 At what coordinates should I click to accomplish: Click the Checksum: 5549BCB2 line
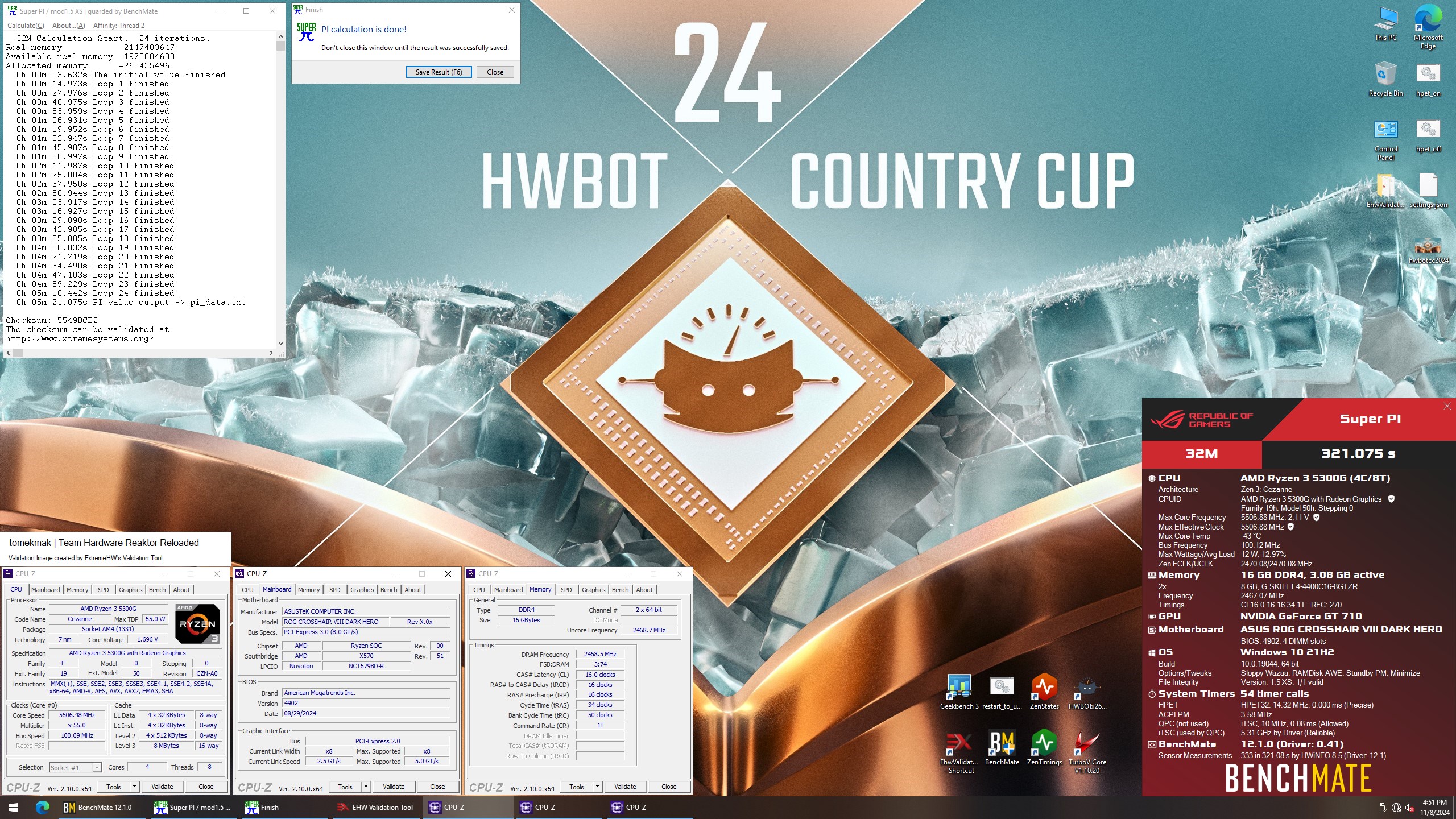[52, 320]
